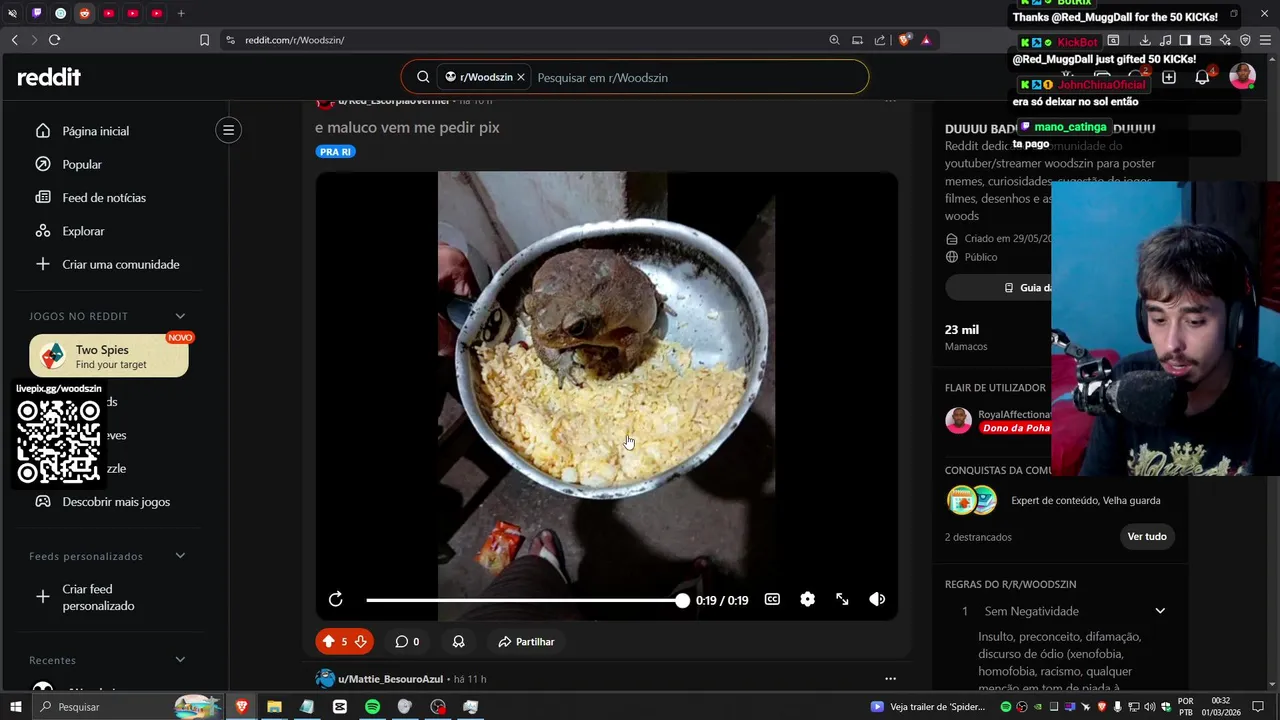Open the Two Spies game card
The width and height of the screenshot is (1280, 720).
tap(109, 356)
